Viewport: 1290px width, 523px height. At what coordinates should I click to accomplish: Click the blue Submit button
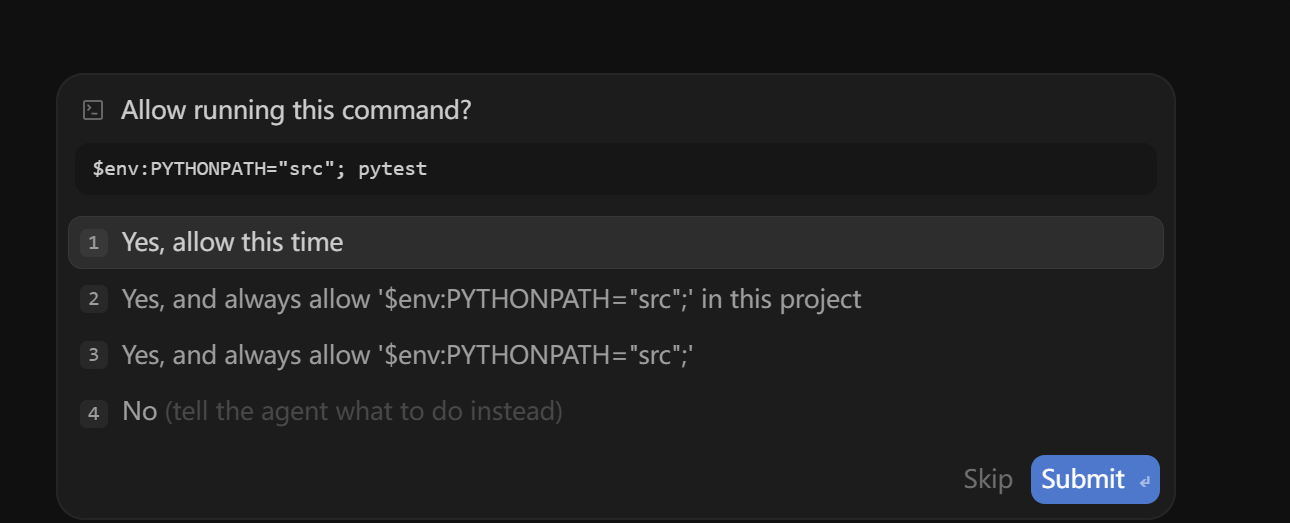tap(1095, 479)
